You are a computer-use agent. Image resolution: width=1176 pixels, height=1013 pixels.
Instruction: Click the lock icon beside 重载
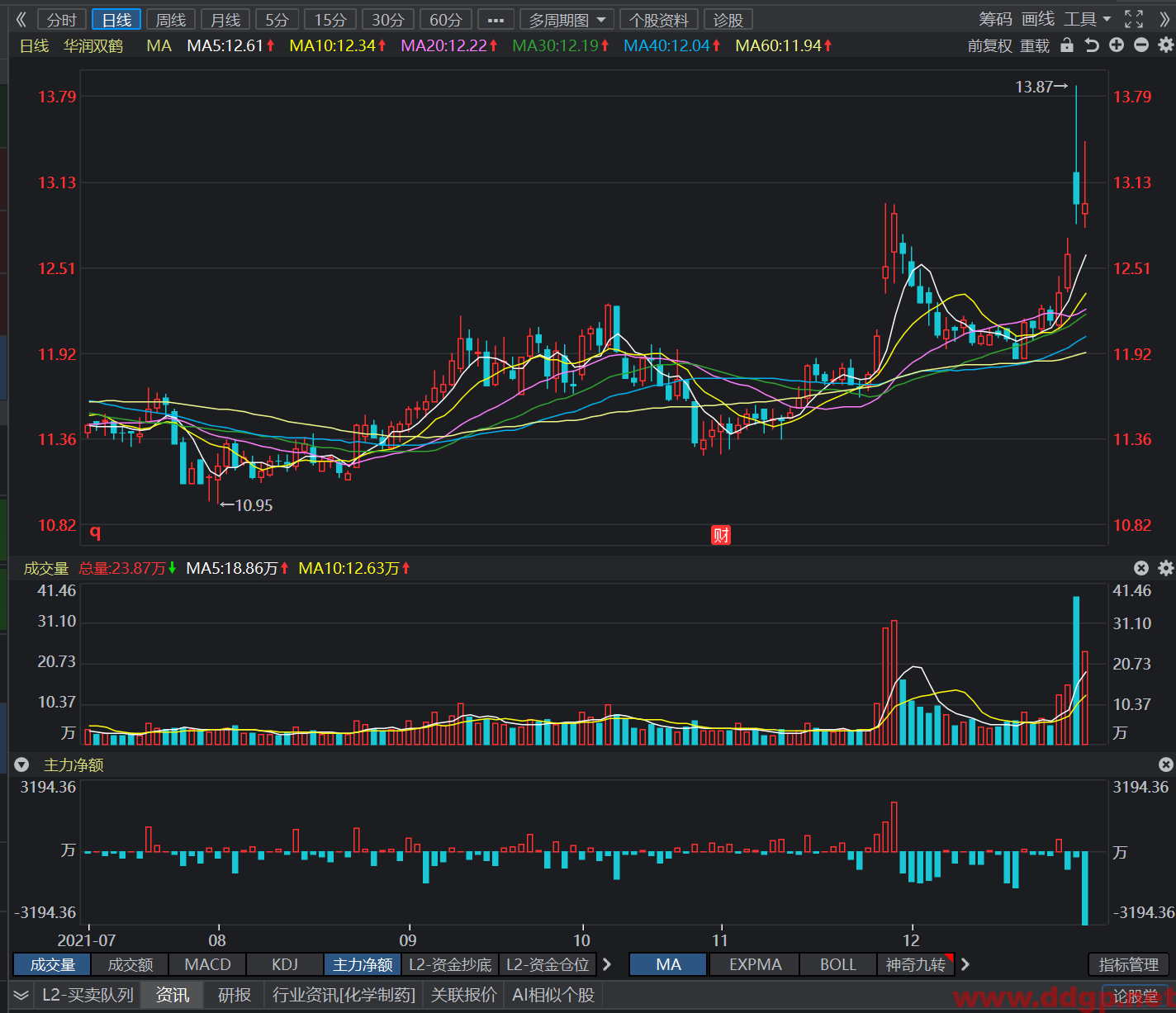[x=1067, y=45]
